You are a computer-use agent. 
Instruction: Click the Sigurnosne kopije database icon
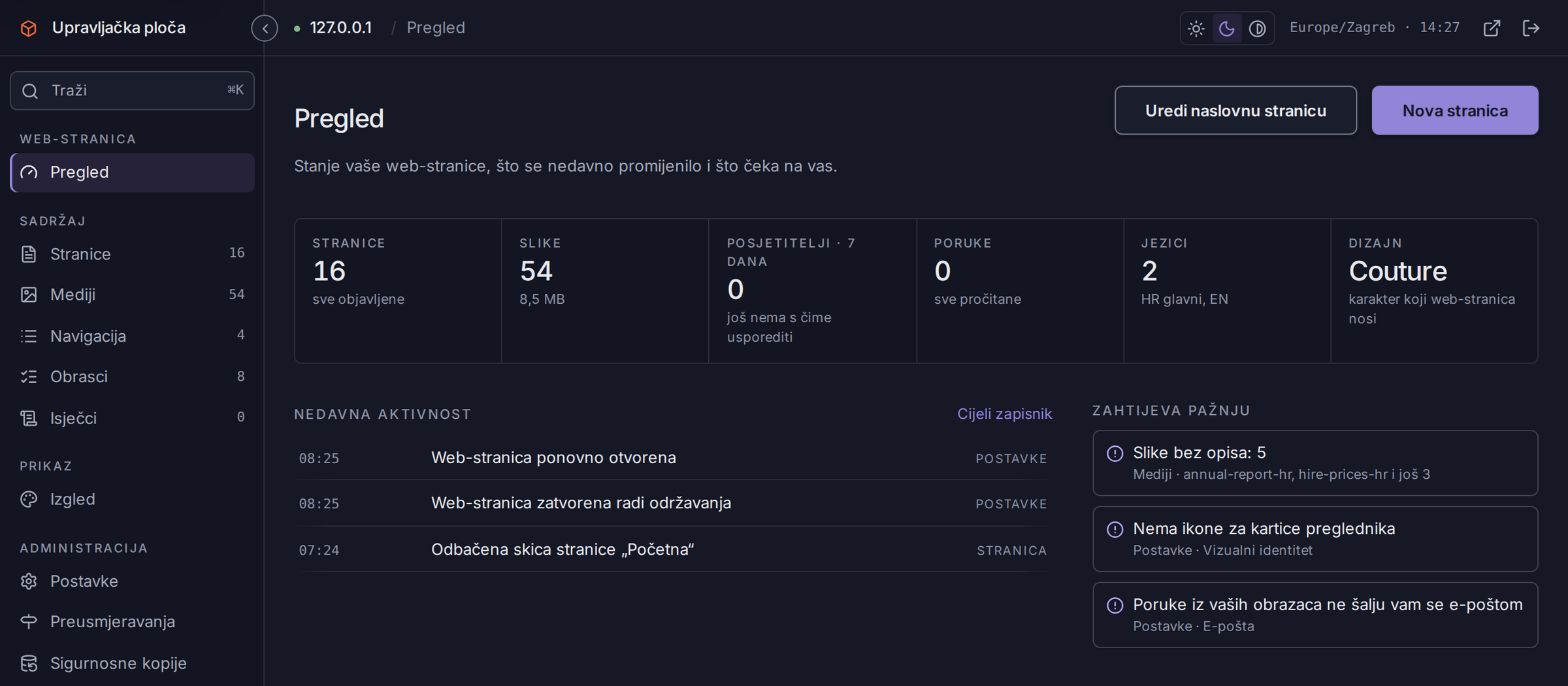pos(29,663)
